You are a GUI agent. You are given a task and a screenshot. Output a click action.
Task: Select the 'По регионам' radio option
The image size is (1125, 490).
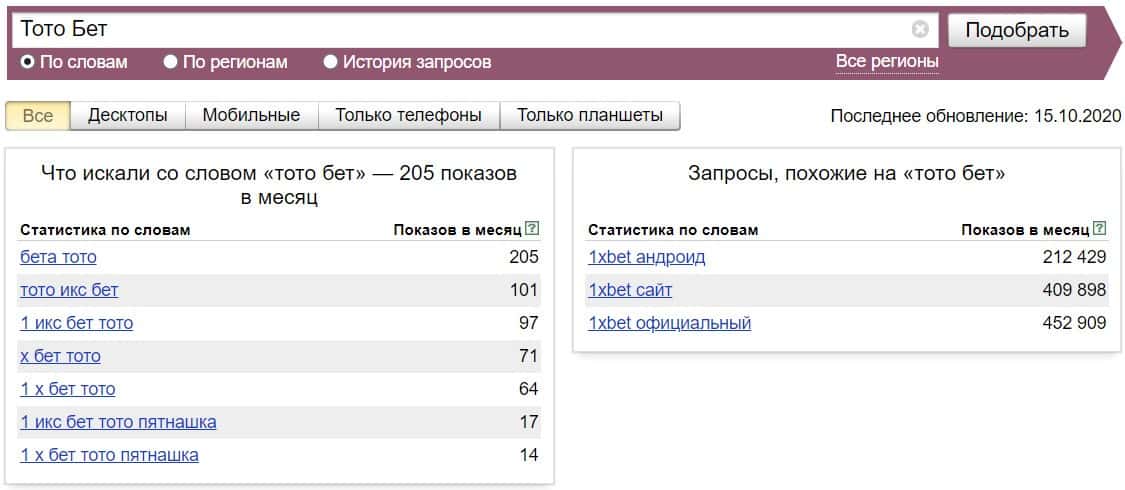pyautogui.click(x=171, y=62)
